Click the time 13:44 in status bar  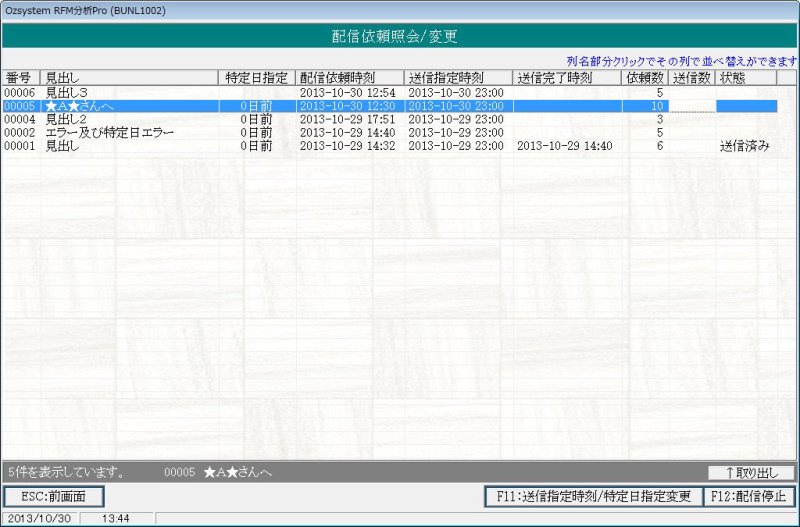coord(116,518)
